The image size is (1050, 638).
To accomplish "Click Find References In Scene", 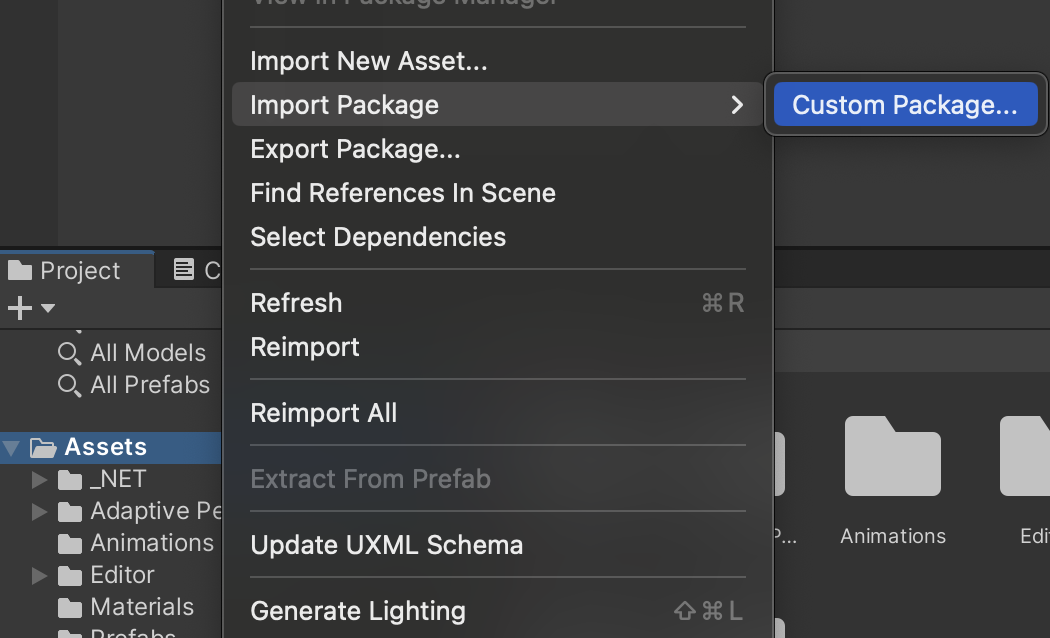I will 403,193.
